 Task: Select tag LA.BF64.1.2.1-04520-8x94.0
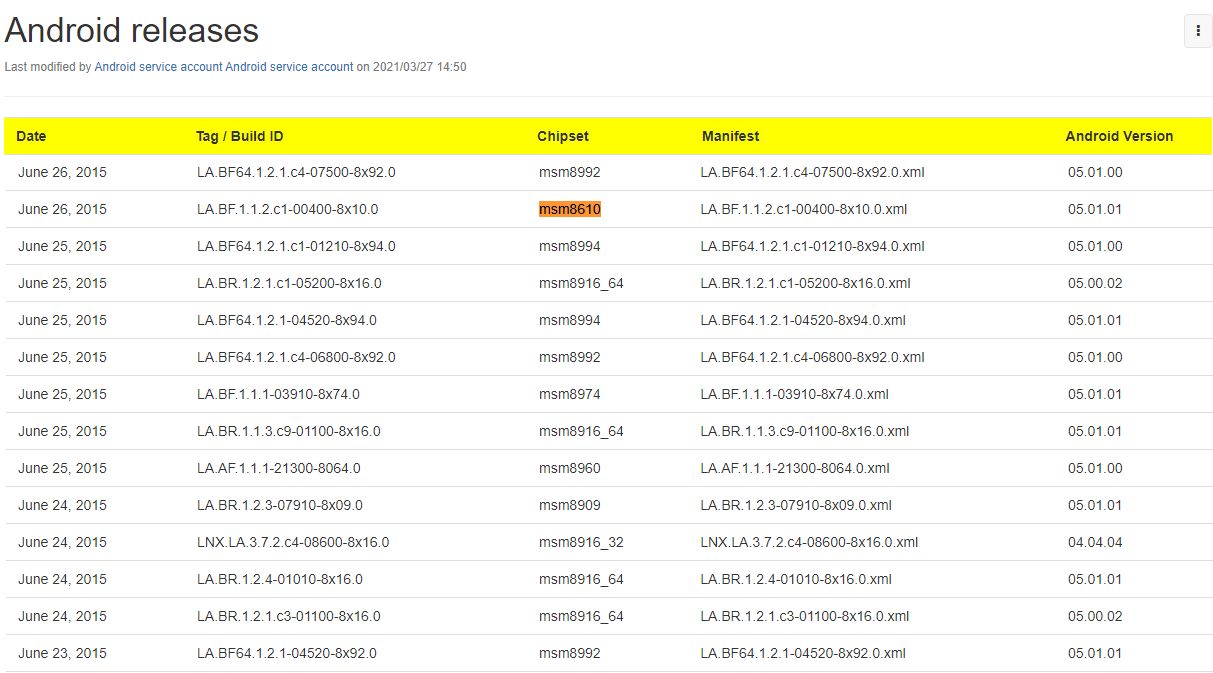click(x=287, y=320)
